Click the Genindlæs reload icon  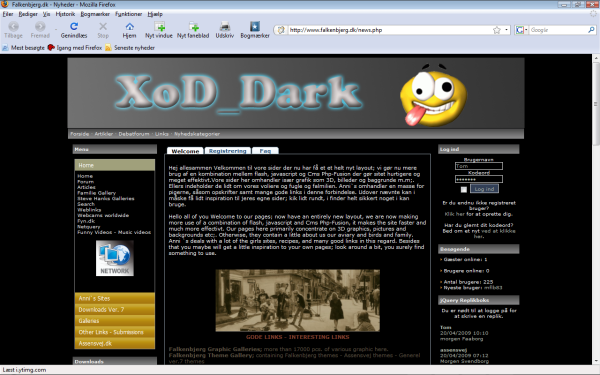74,26
